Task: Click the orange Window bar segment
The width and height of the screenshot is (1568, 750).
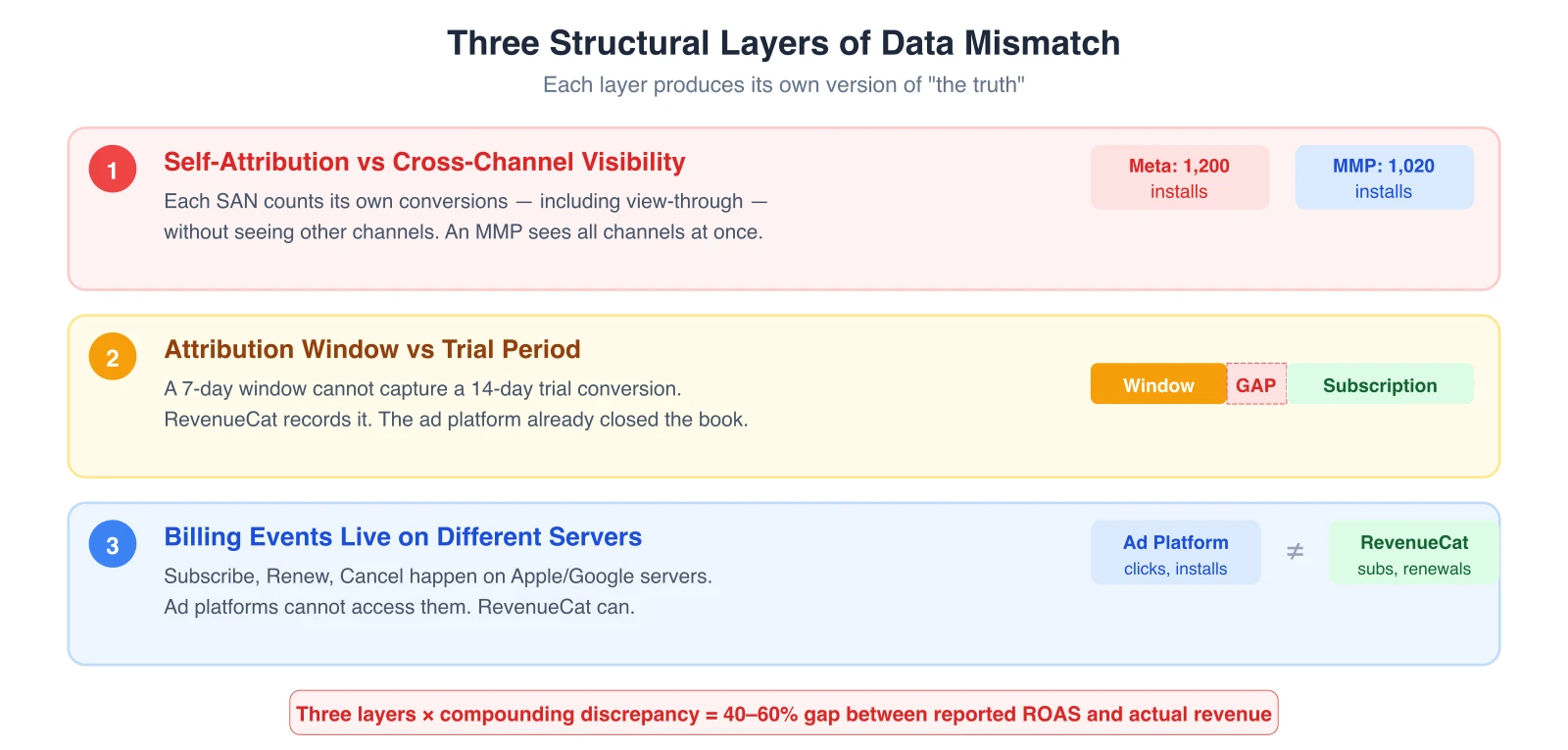Action: (x=1158, y=384)
